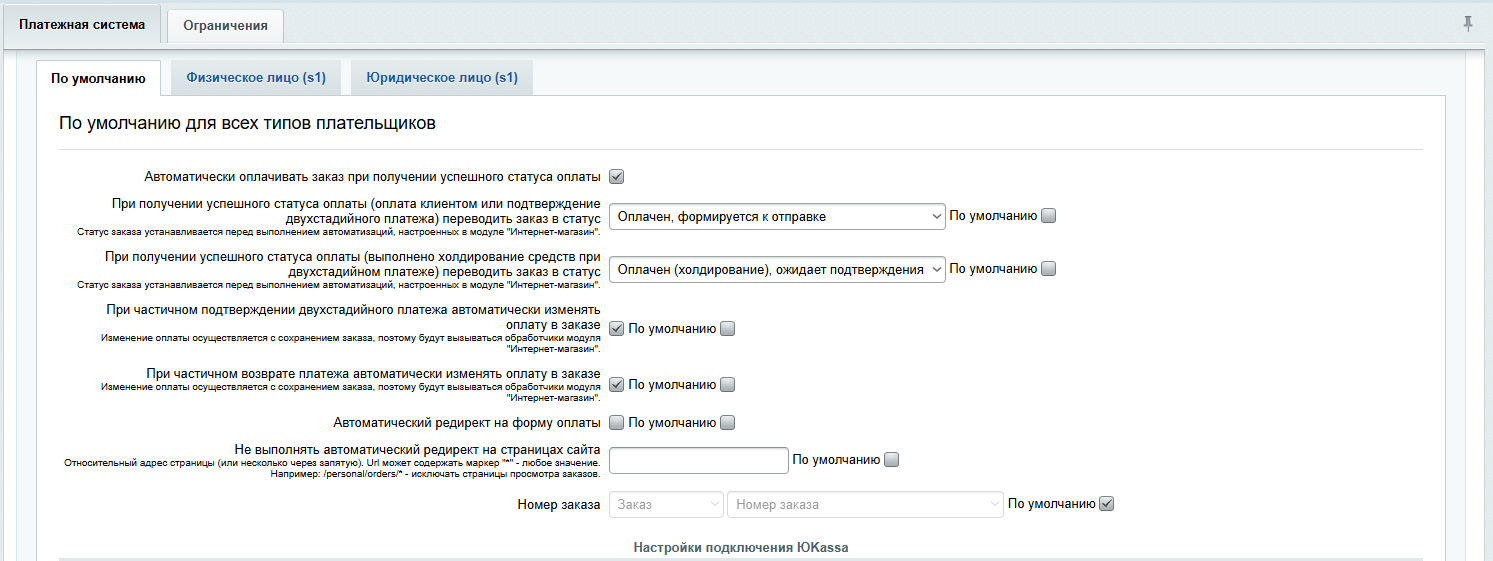Click the redirect exclusion pages text field
Screen dimensions: 1493x561
point(698,460)
